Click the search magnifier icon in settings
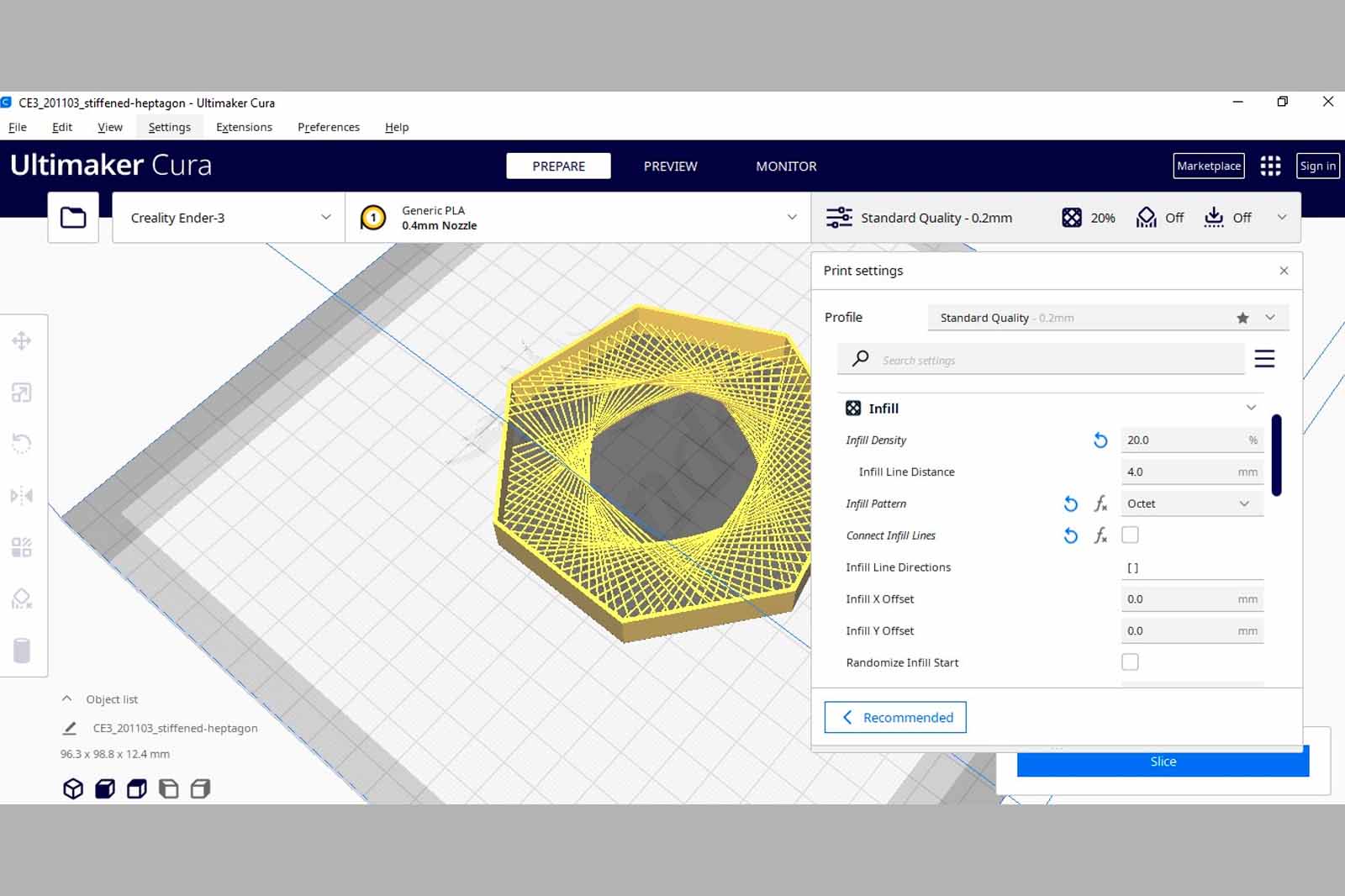 [x=860, y=359]
